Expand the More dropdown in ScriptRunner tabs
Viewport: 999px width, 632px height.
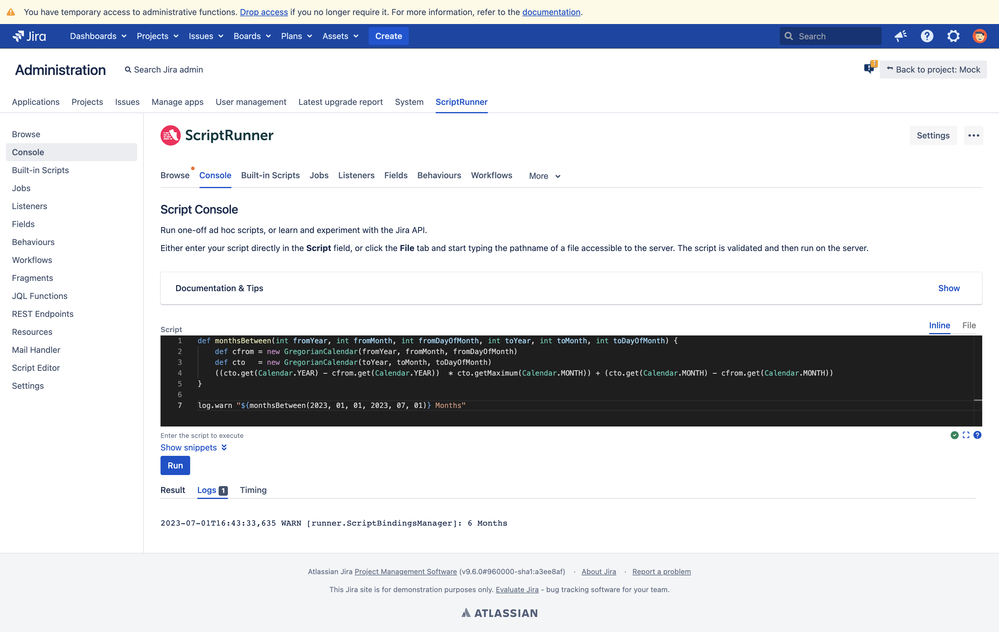[x=544, y=176]
